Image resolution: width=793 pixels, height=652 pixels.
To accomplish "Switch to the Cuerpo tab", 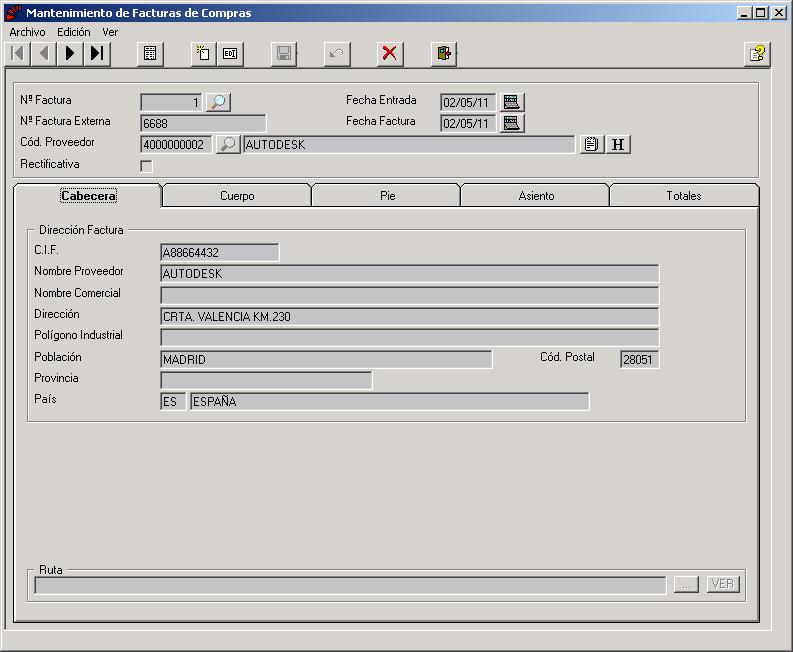I will click(237, 196).
